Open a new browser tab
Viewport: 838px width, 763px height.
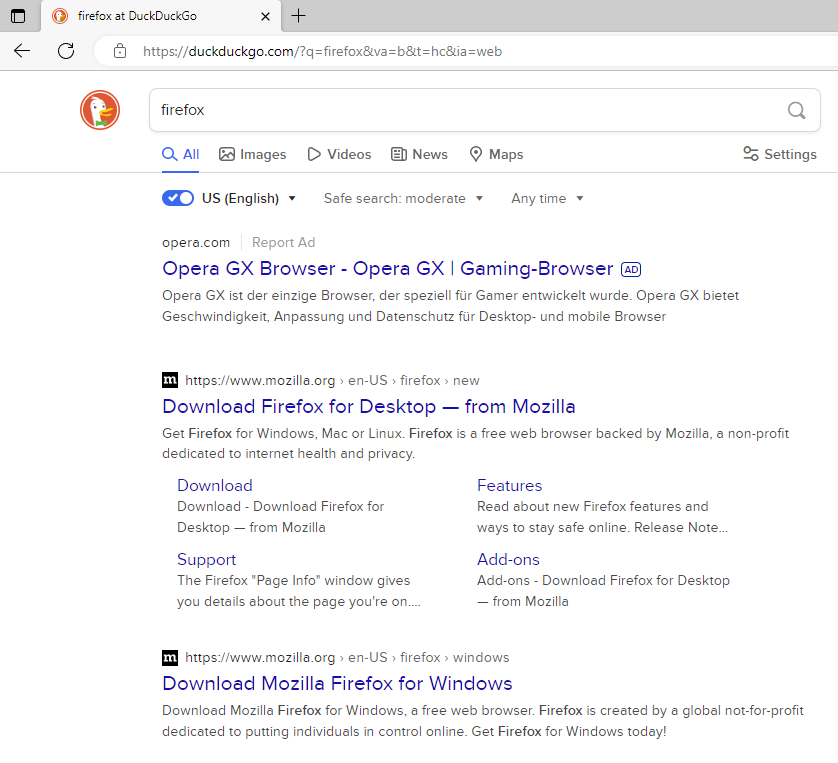coord(298,16)
